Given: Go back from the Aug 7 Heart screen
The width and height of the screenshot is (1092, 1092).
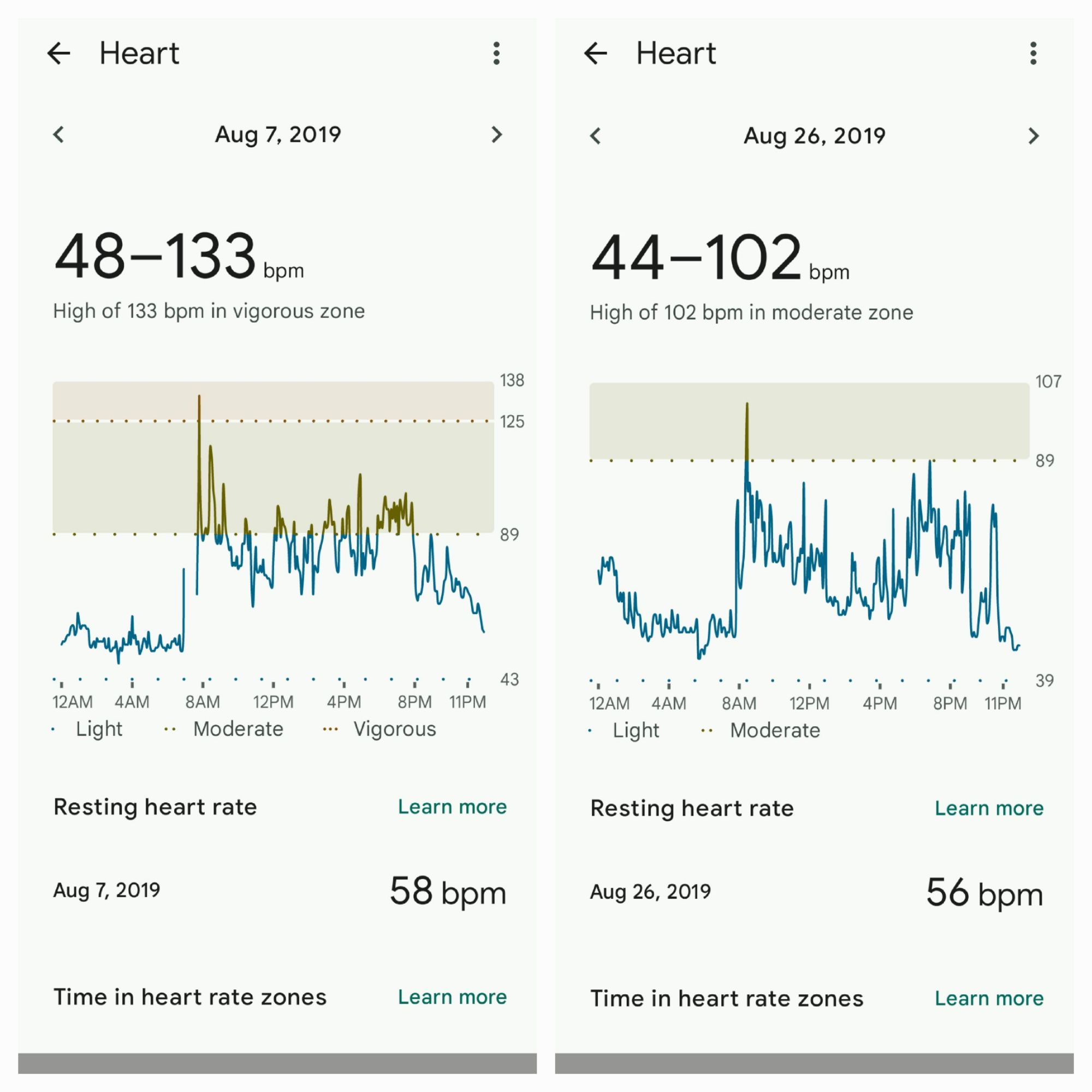Looking at the screenshot, I should (59, 54).
